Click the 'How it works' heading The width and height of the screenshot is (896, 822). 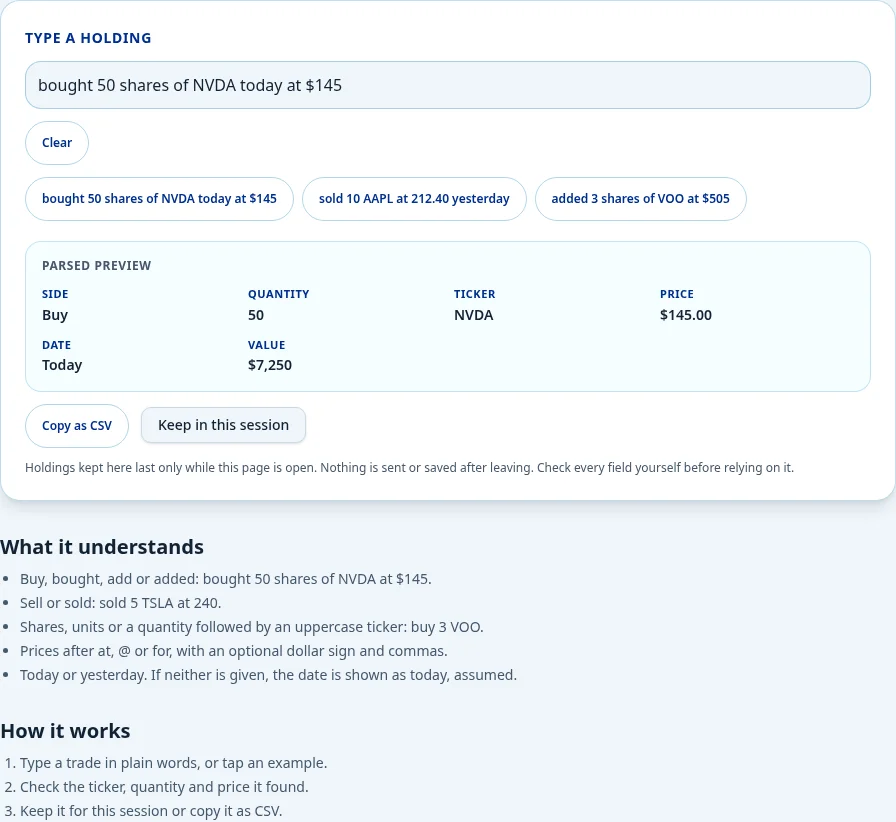click(x=65, y=731)
